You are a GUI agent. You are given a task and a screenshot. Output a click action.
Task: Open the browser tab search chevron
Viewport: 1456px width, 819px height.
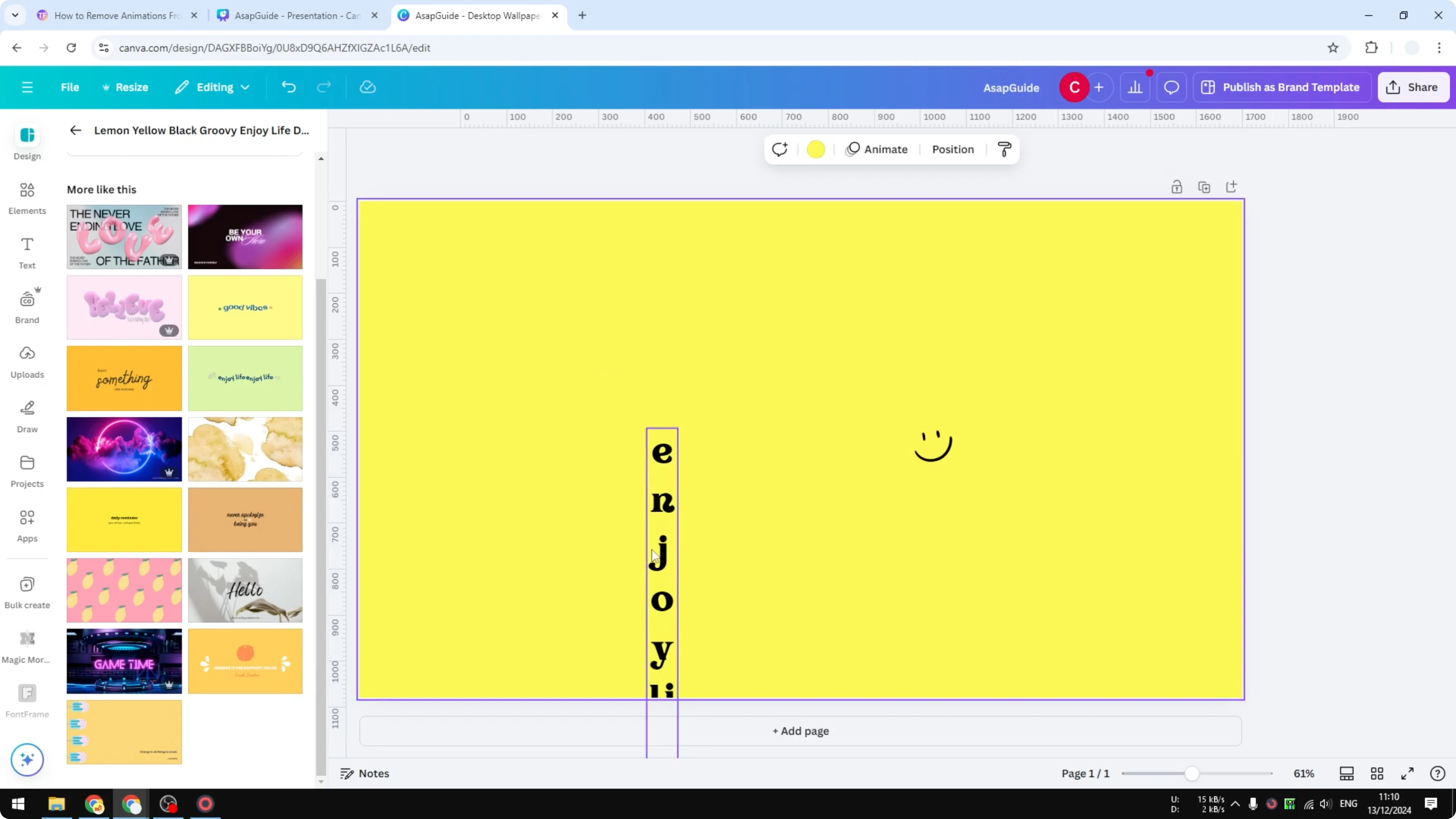click(x=15, y=15)
